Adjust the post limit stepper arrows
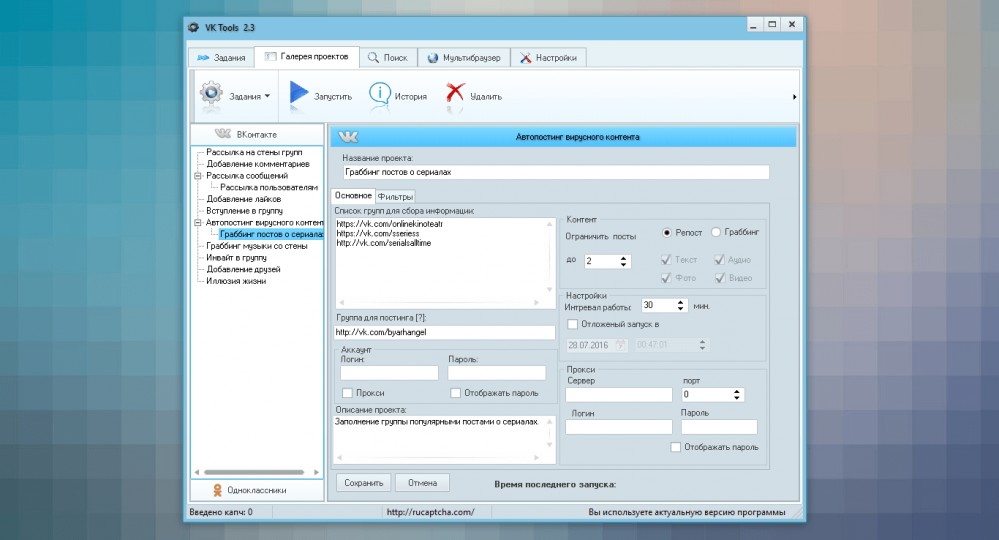This screenshot has height=540, width=999. [x=624, y=261]
